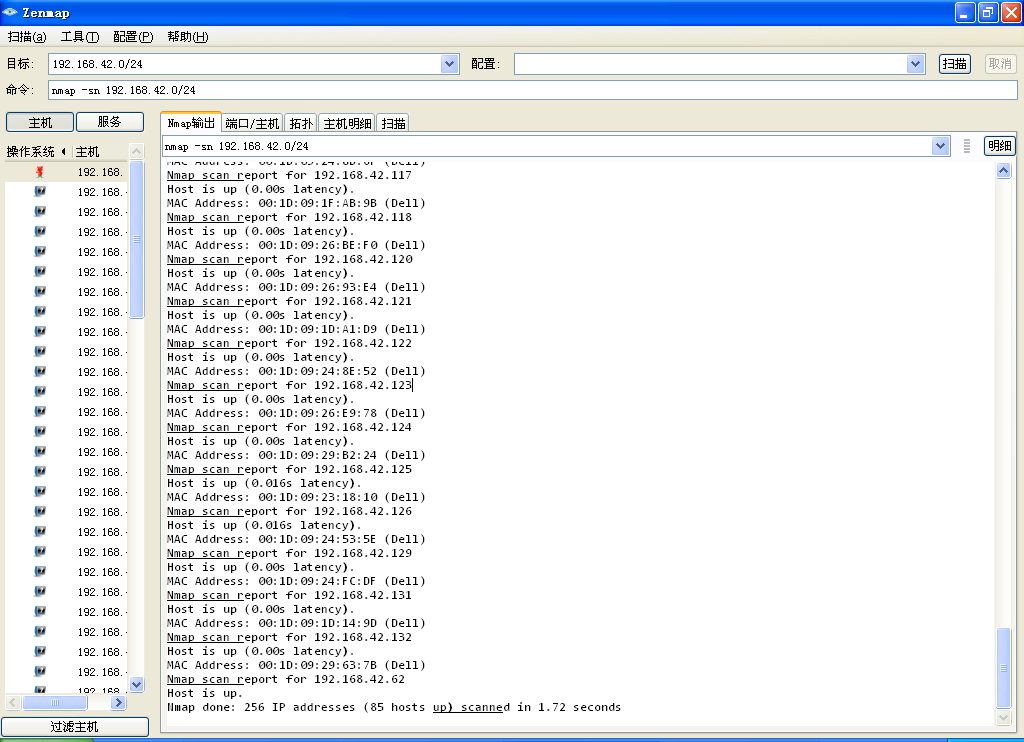This screenshot has height=742, width=1024.
Task: Click Nmap output scrollbar up arrow
Action: point(1004,170)
